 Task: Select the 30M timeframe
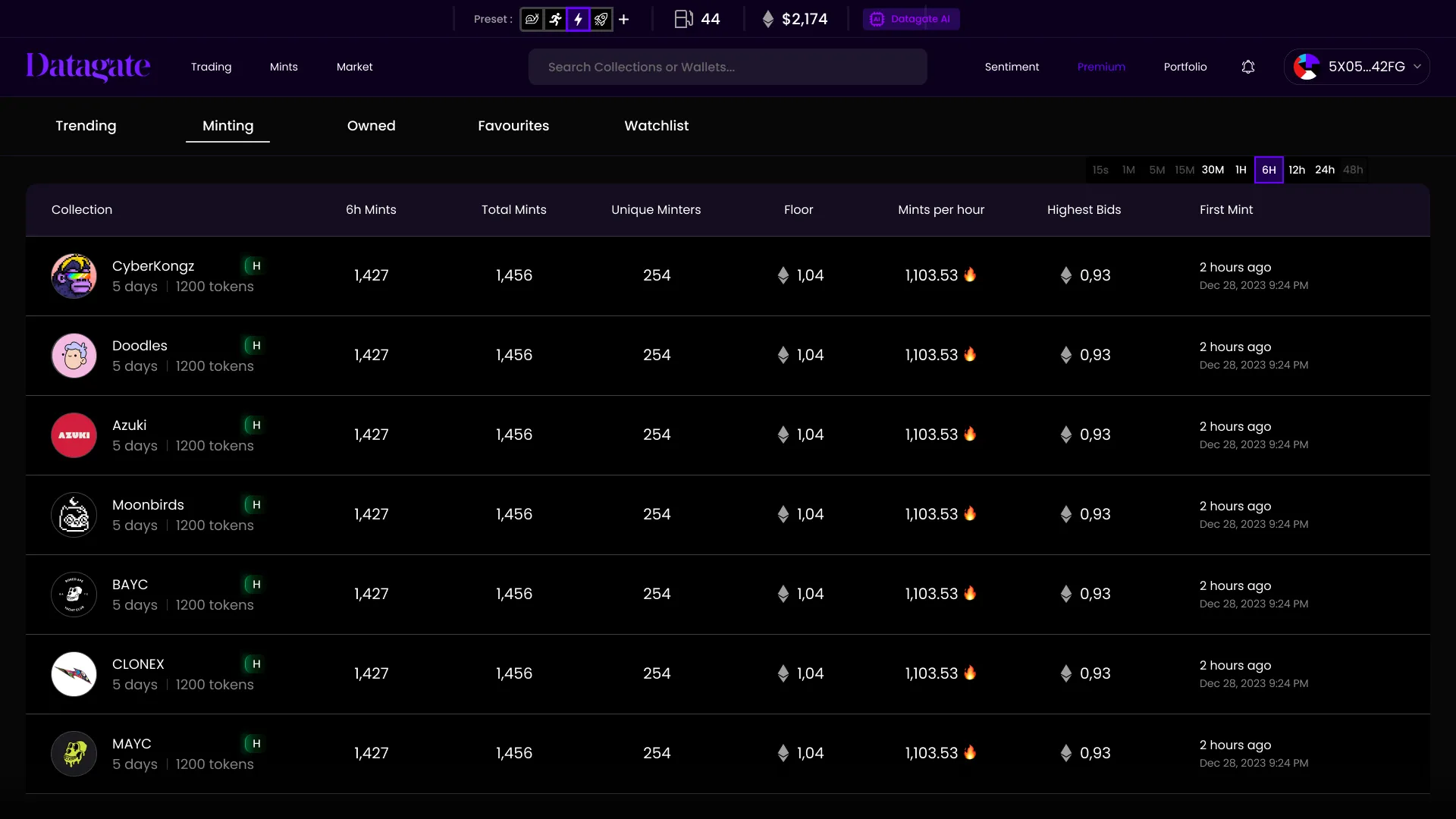(x=1213, y=170)
